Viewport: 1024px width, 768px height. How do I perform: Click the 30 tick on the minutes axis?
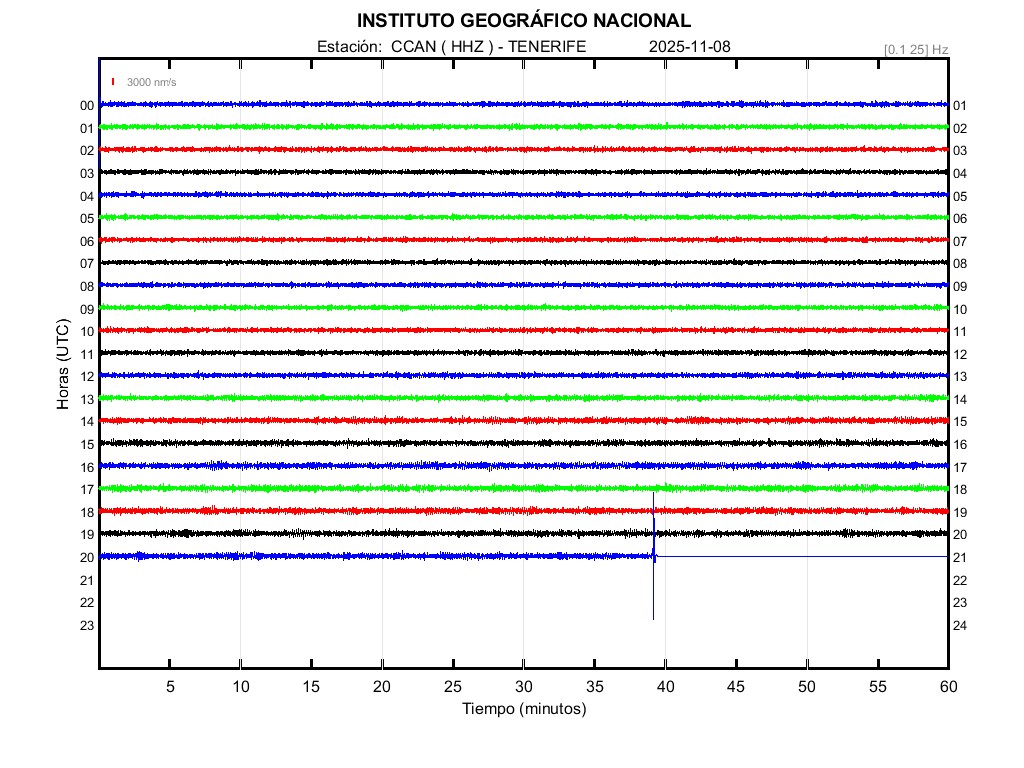click(x=524, y=687)
